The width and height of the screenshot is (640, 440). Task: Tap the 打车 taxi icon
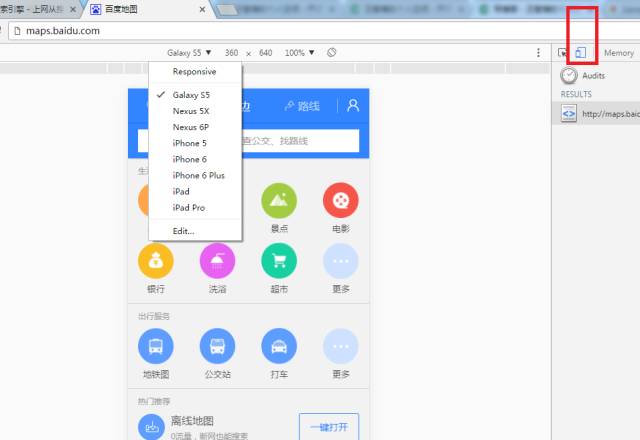[x=279, y=346]
